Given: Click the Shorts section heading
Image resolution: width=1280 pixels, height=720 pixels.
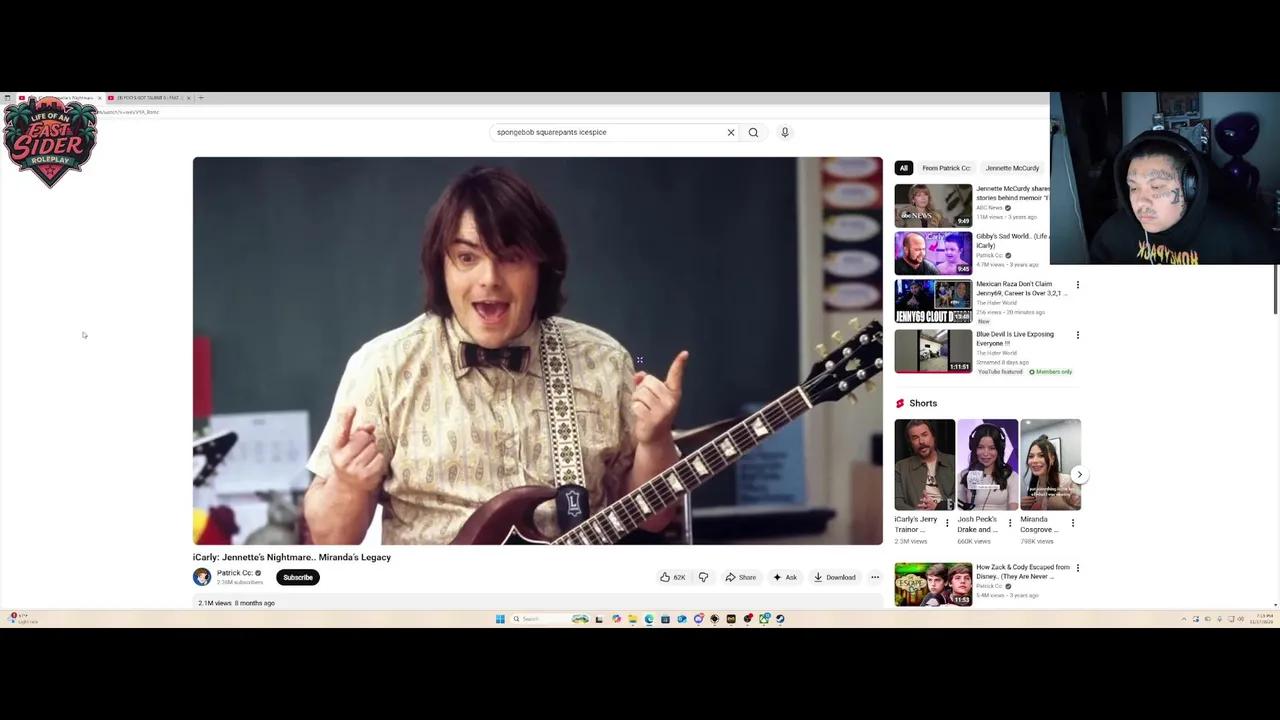Looking at the screenshot, I should click(x=923, y=403).
